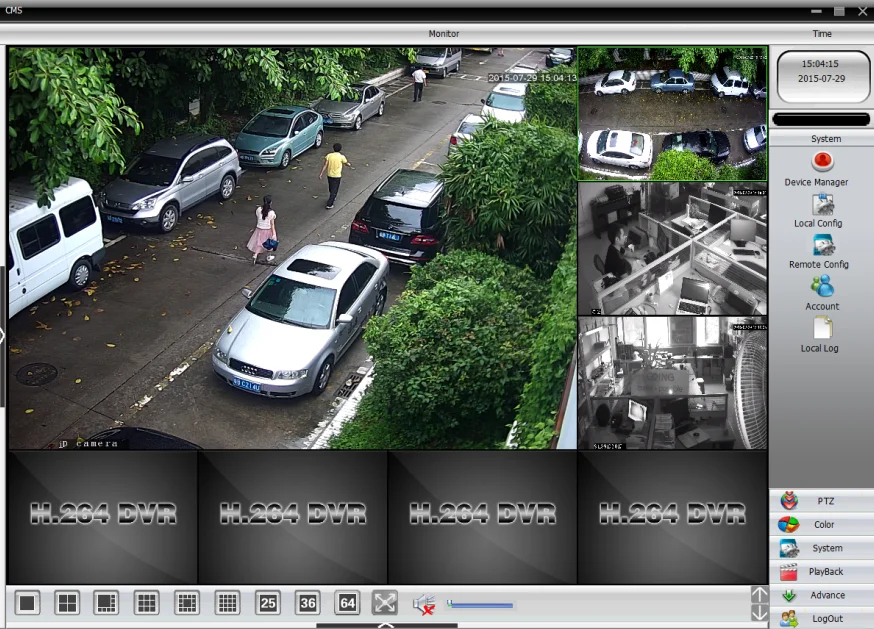Open Remote Config settings
The height and width of the screenshot is (629, 874).
pos(822,246)
